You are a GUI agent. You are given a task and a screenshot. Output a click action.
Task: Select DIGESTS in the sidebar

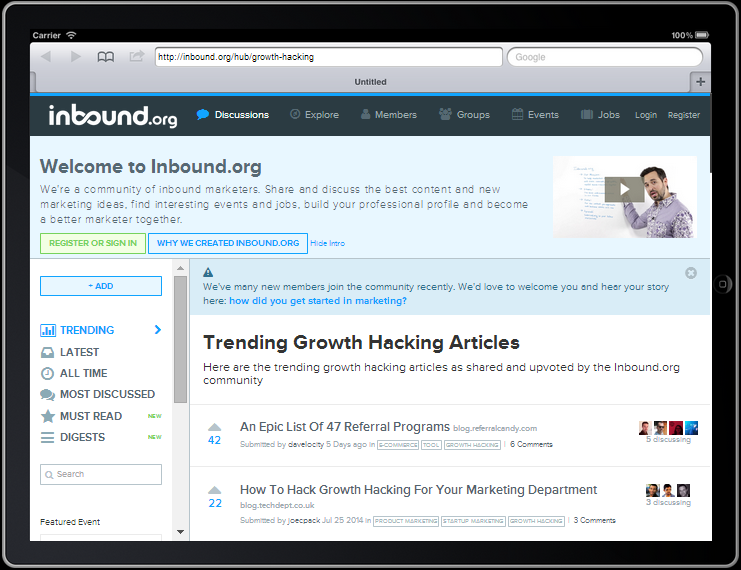(82, 437)
